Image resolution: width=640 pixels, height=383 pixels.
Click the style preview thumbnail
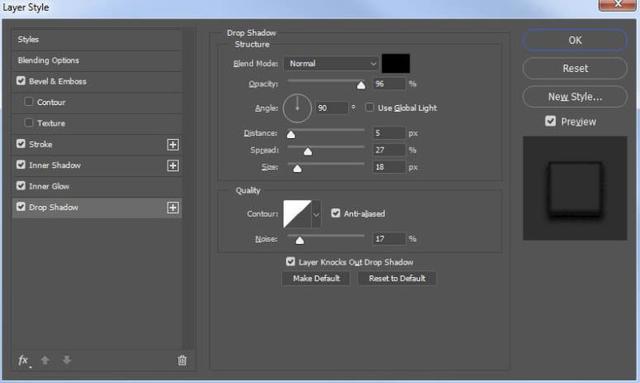pos(575,188)
